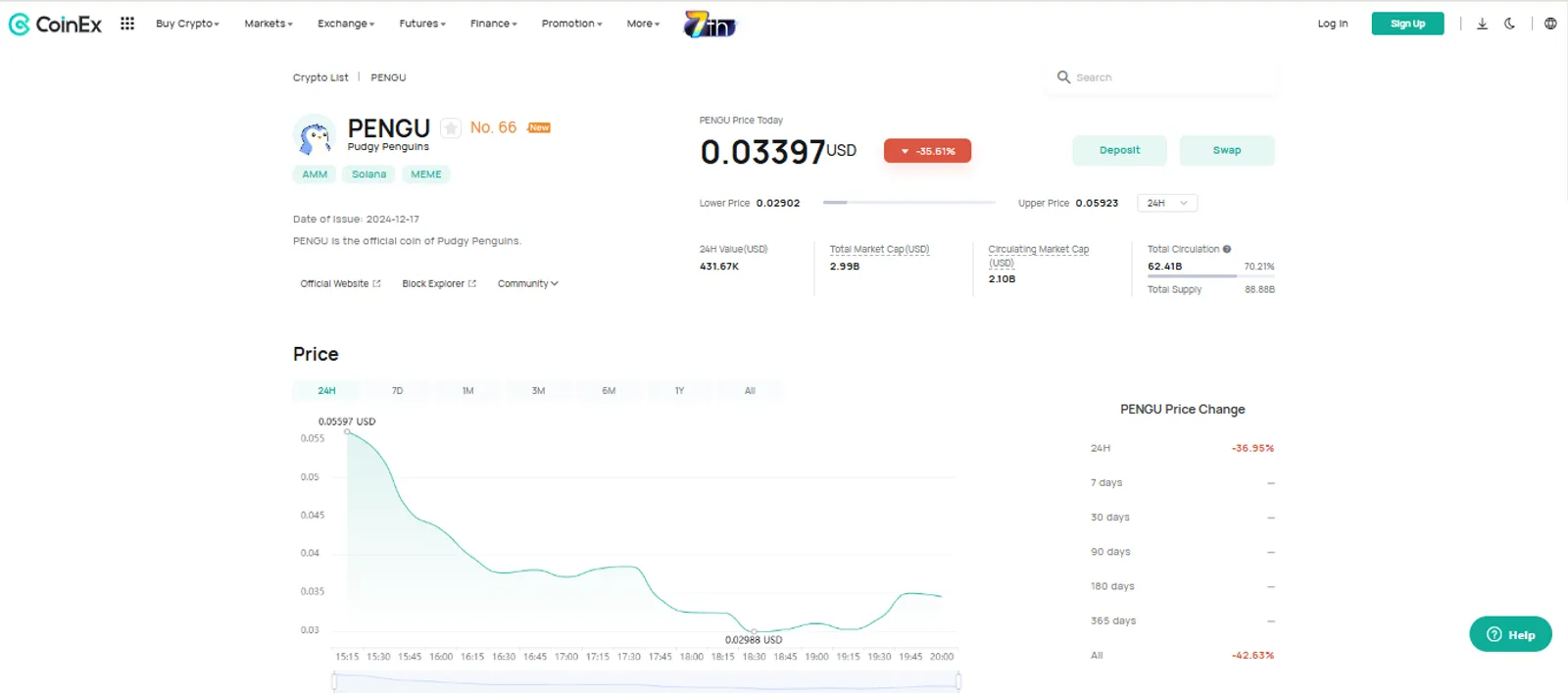Click the 0.05597 USD chart high label
The height and width of the screenshot is (694, 1568).
347,421
